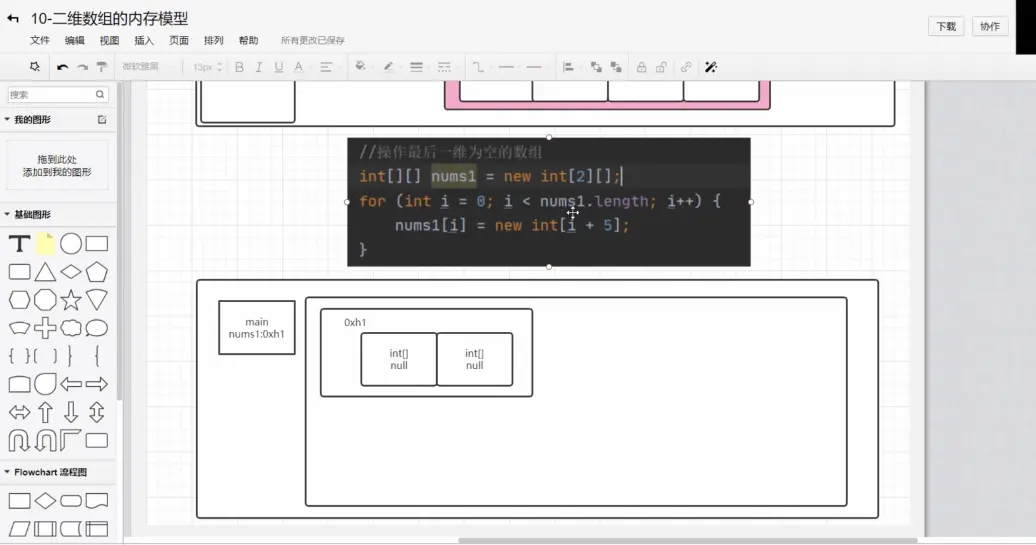The height and width of the screenshot is (545, 1036).
Task: Click the pin/favorite icon in toolbar
Action: point(34,67)
